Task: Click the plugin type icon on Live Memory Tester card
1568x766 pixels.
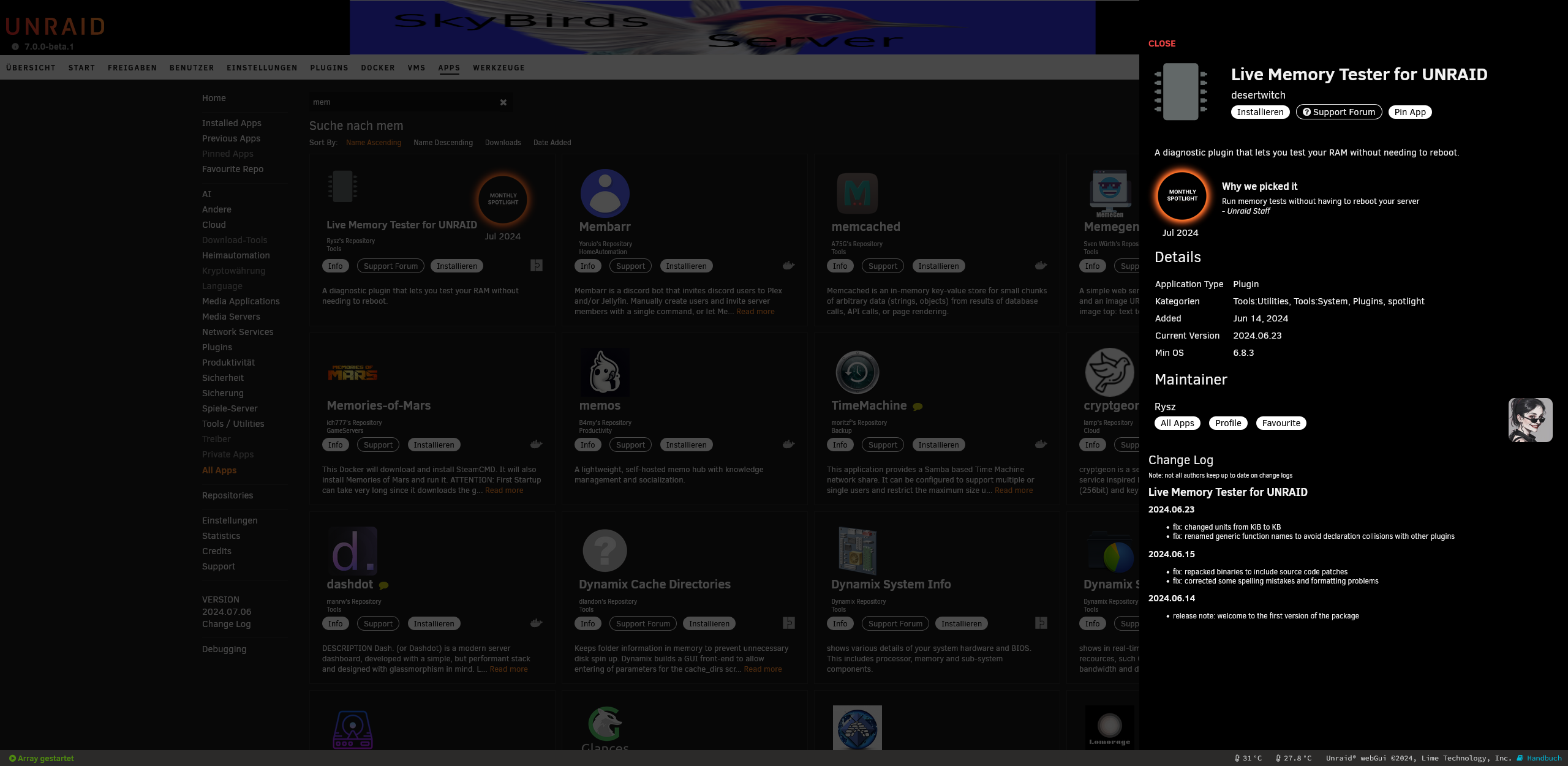Action: pos(537,265)
